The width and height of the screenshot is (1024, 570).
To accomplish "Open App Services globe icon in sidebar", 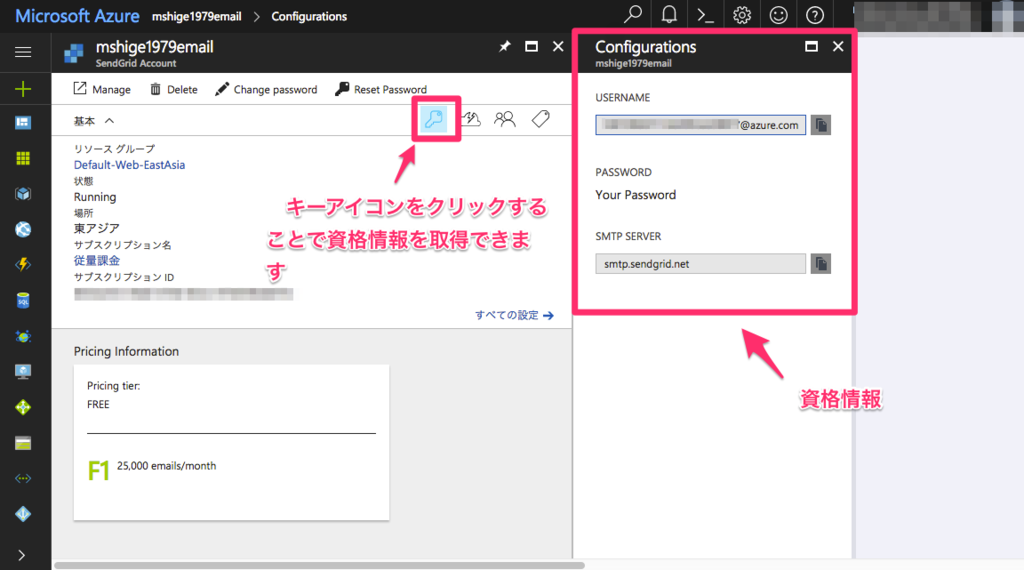I will (x=23, y=229).
